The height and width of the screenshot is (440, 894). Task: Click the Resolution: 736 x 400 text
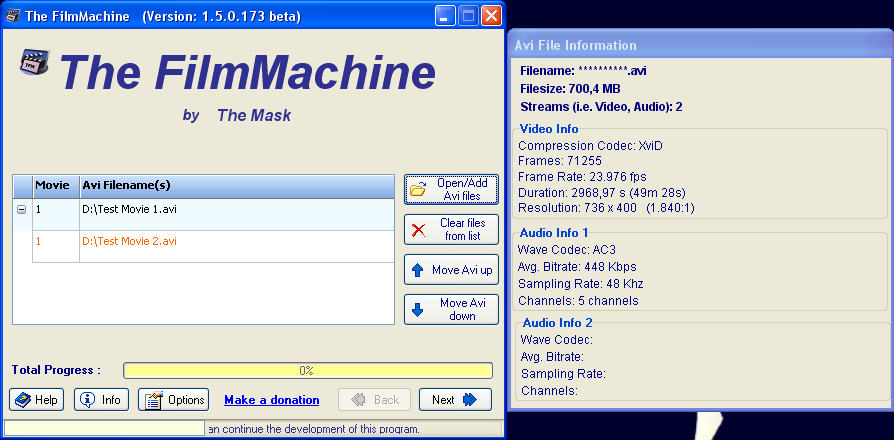(606, 208)
